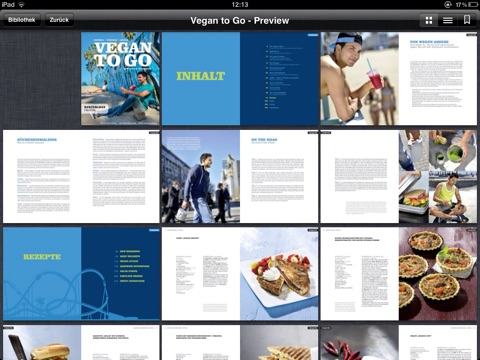Open the spread with lunchbox photo collage
This screenshot has width=480, height=360.
coord(399,177)
